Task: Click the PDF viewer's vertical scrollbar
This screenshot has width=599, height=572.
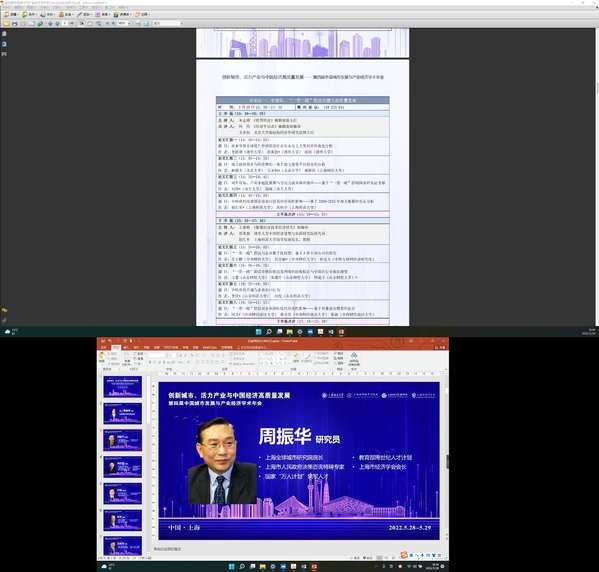Action: (x=597, y=176)
